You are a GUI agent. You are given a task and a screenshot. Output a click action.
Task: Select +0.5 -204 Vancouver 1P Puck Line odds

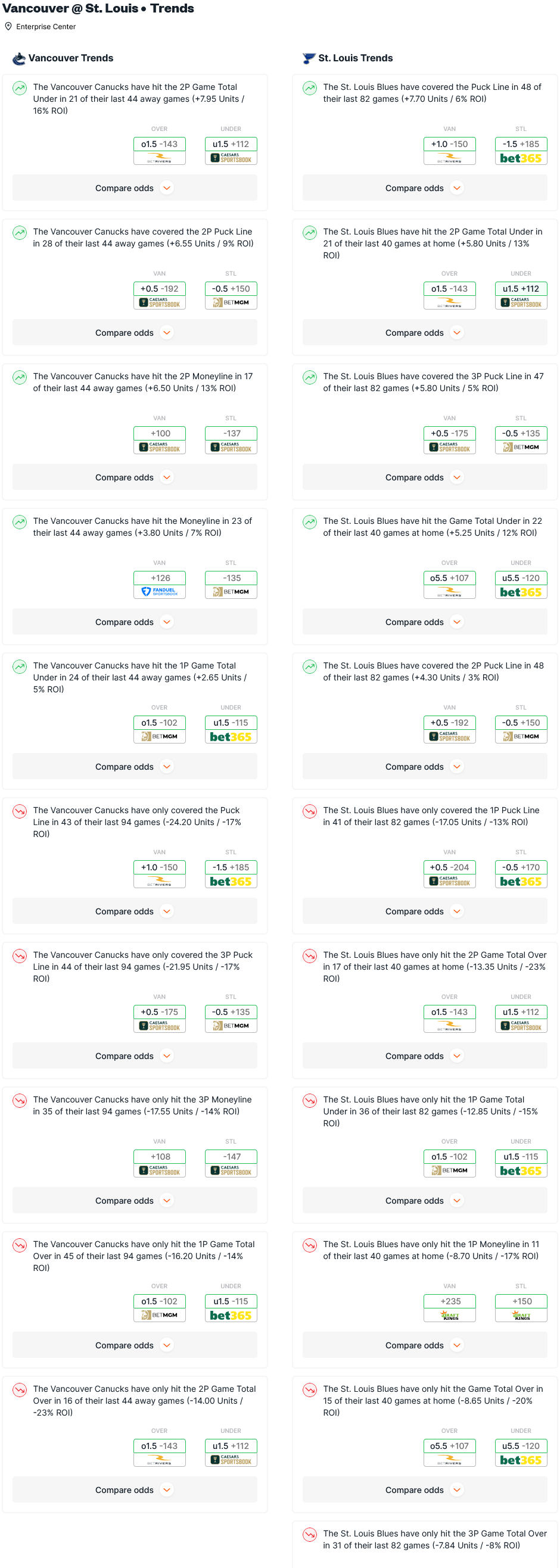point(450,867)
